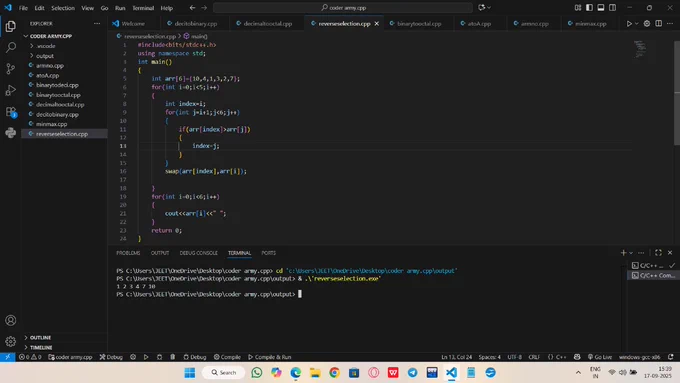Select the second C/C++ Compile terminal entry

point(653,275)
